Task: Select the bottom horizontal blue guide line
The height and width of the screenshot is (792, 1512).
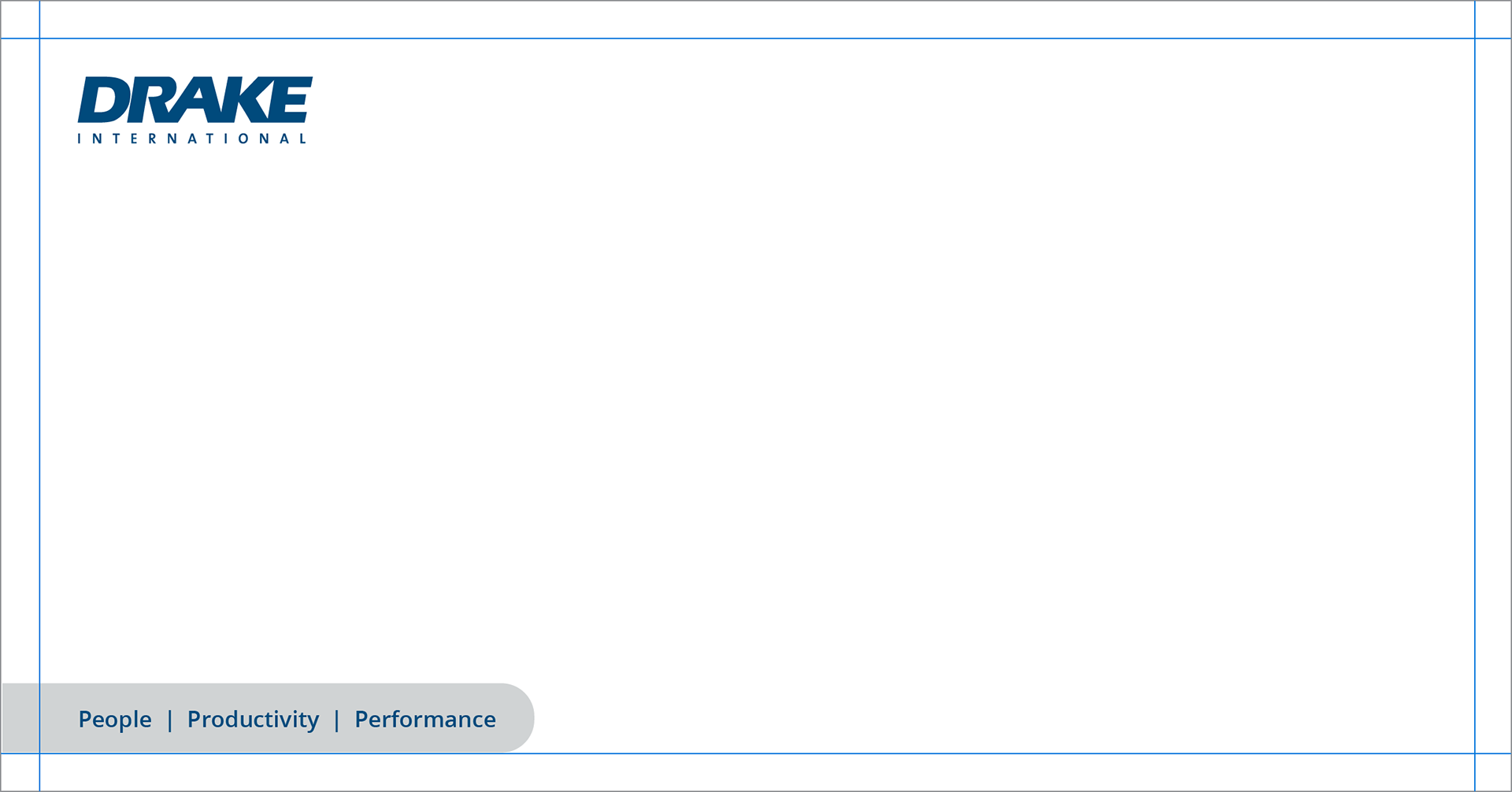Action: point(756,753)
